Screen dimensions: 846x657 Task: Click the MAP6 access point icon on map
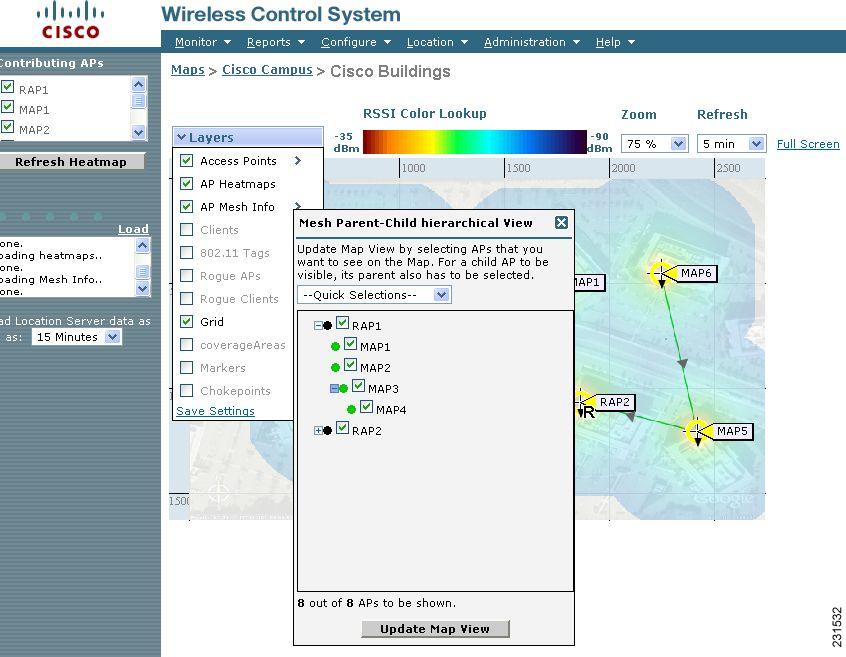click(x=661, y=273)
